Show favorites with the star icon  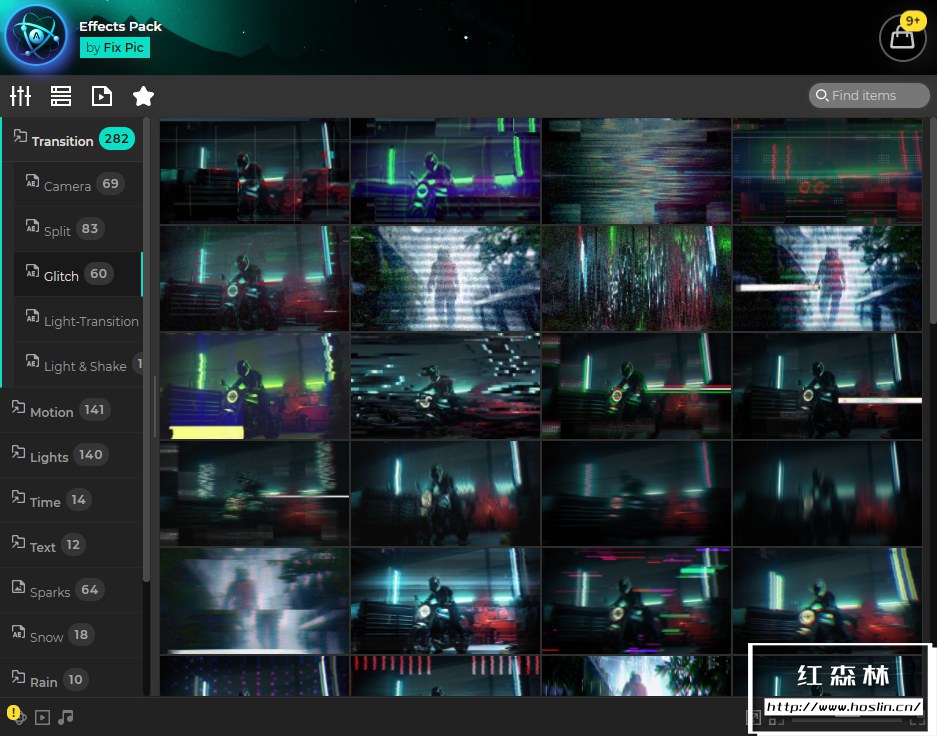click(x=143, y=96)
